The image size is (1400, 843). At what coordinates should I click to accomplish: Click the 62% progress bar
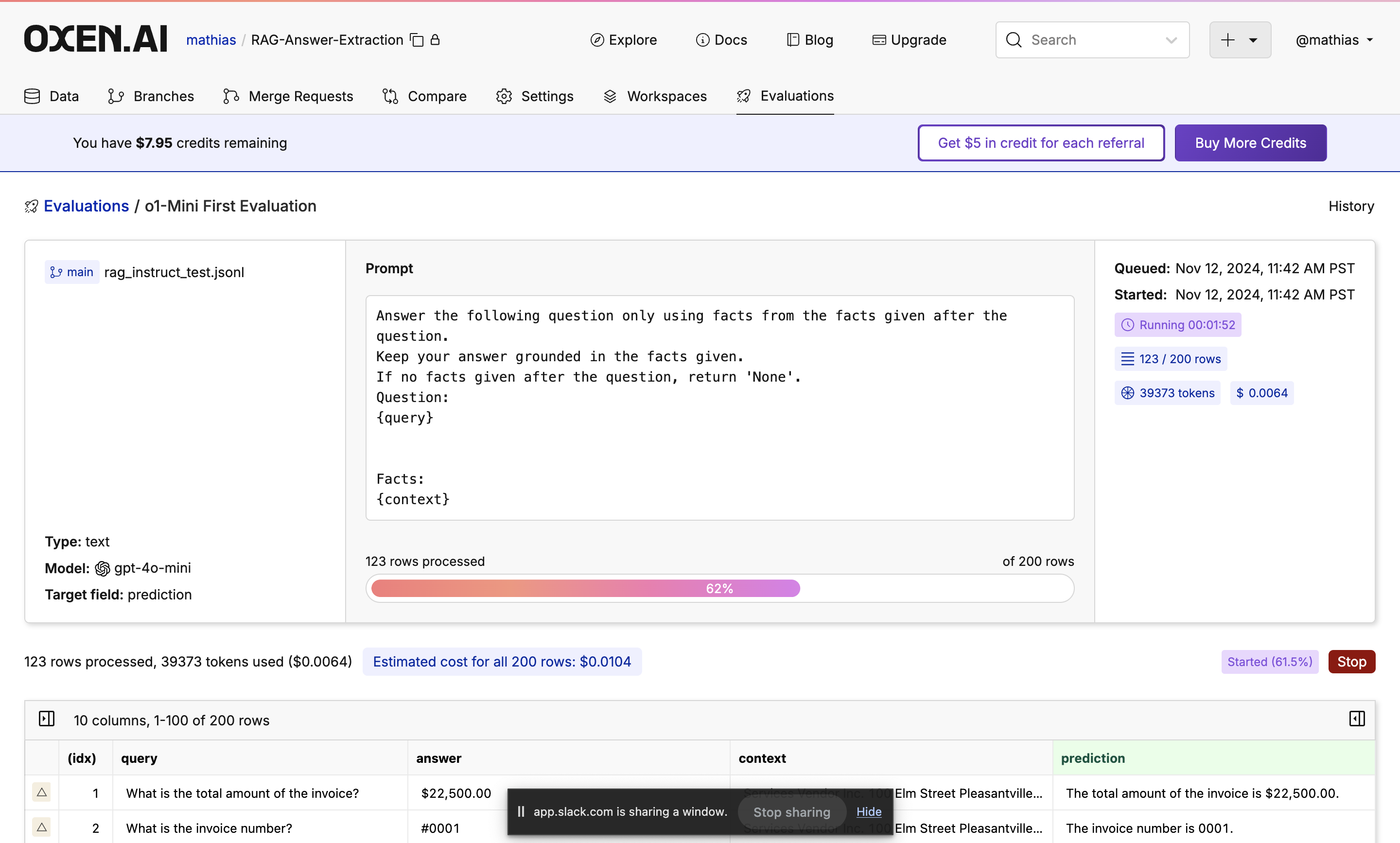(x=718, y=588)
